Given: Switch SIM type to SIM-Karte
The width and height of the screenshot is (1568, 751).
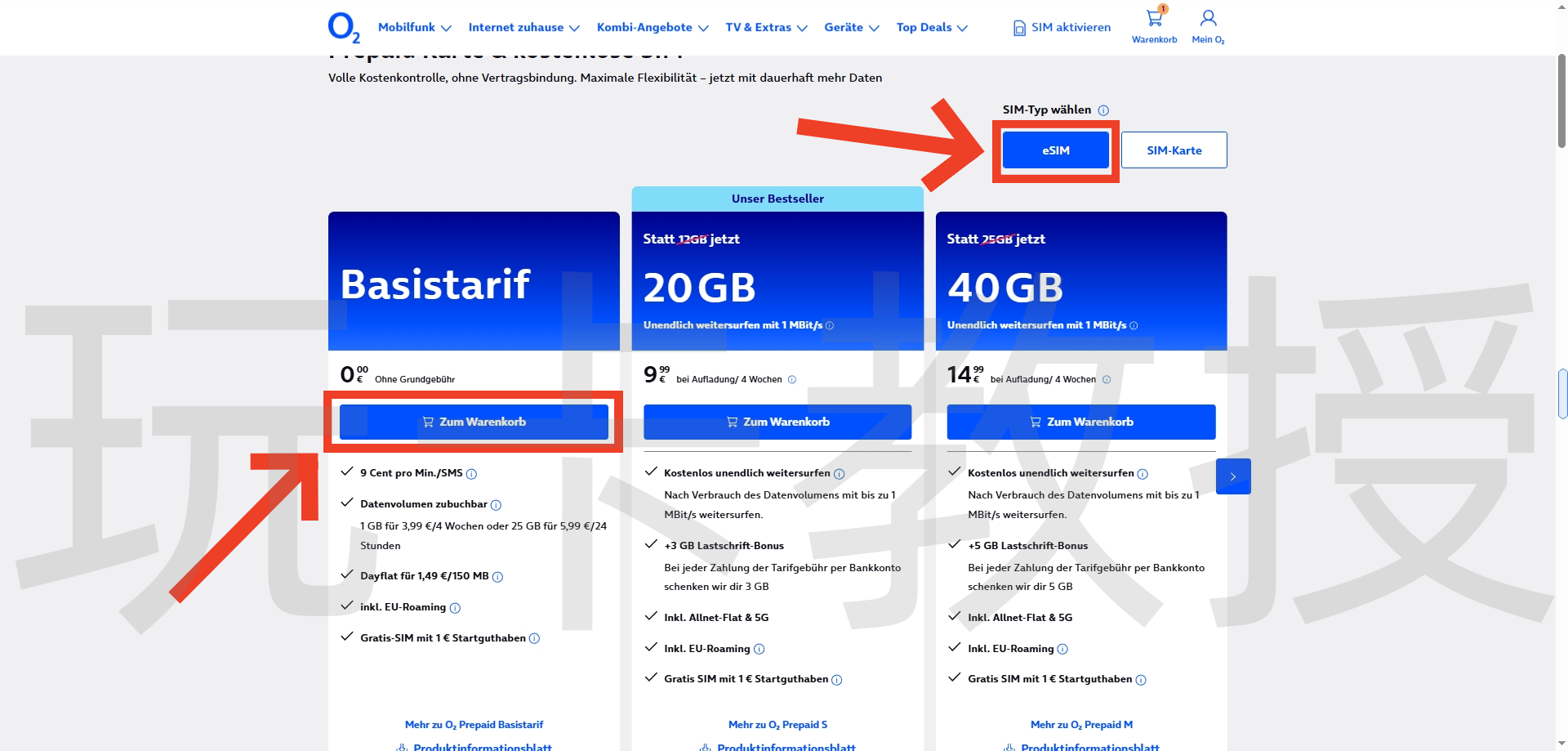Looking at the screenshot, I should (1174, 150).
